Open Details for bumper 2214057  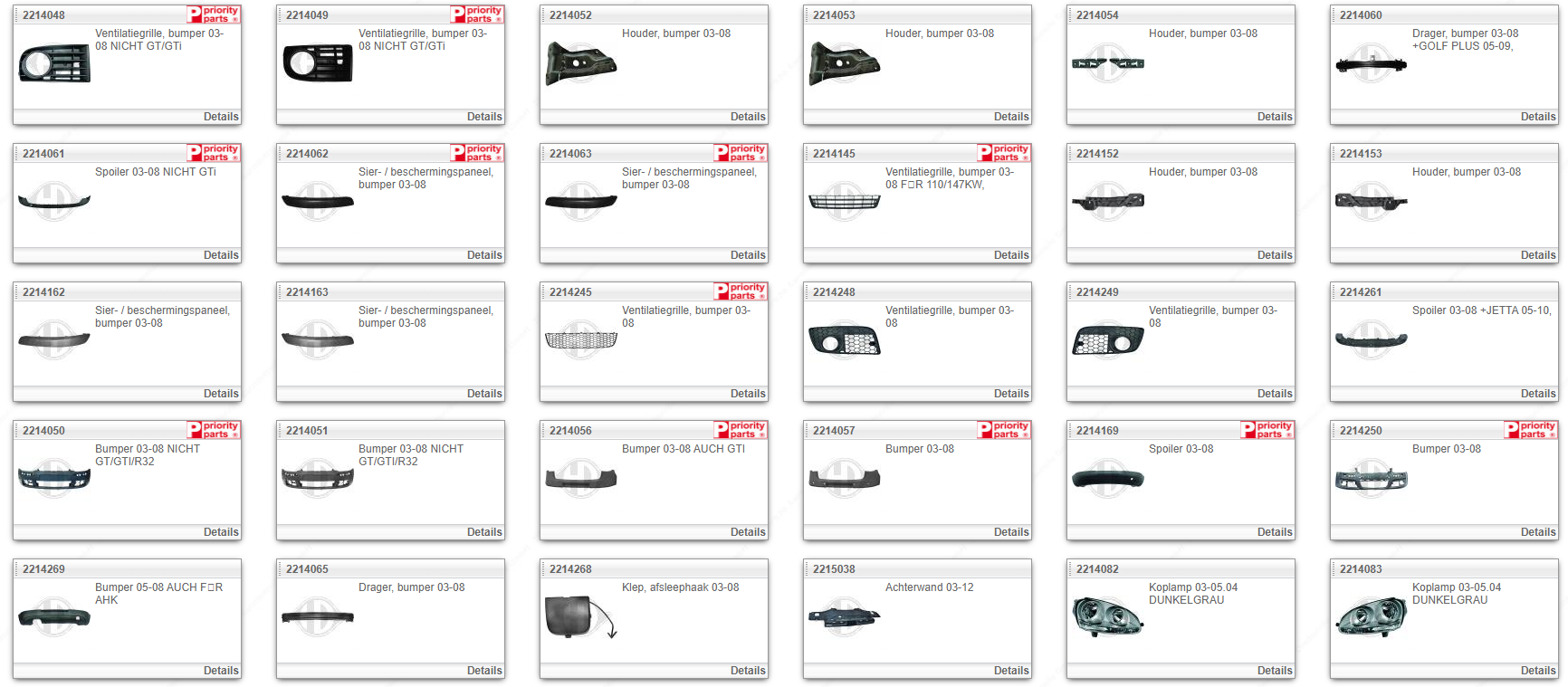click(1010, 532)
